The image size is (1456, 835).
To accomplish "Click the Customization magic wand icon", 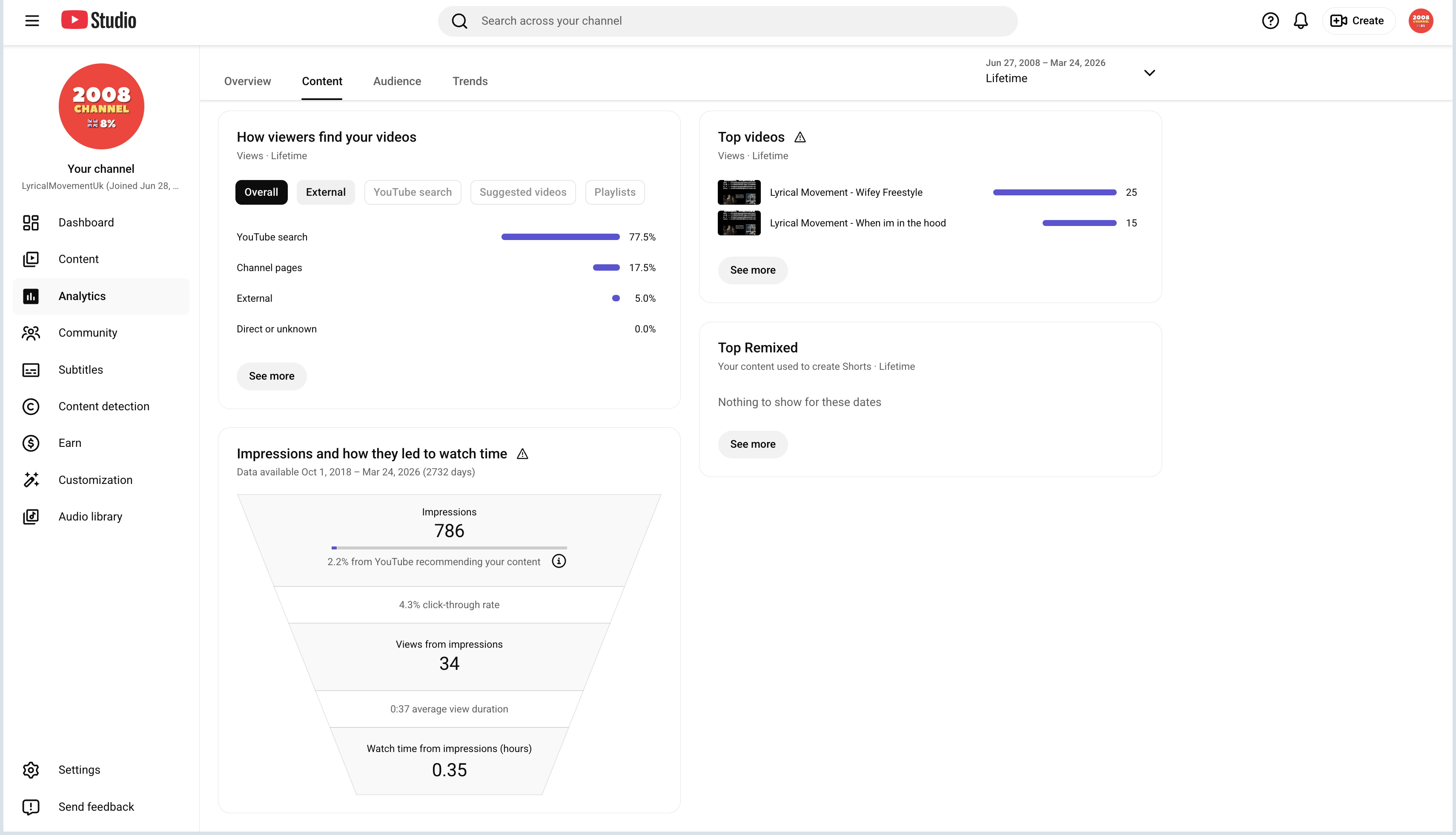I will click(31, 480).
